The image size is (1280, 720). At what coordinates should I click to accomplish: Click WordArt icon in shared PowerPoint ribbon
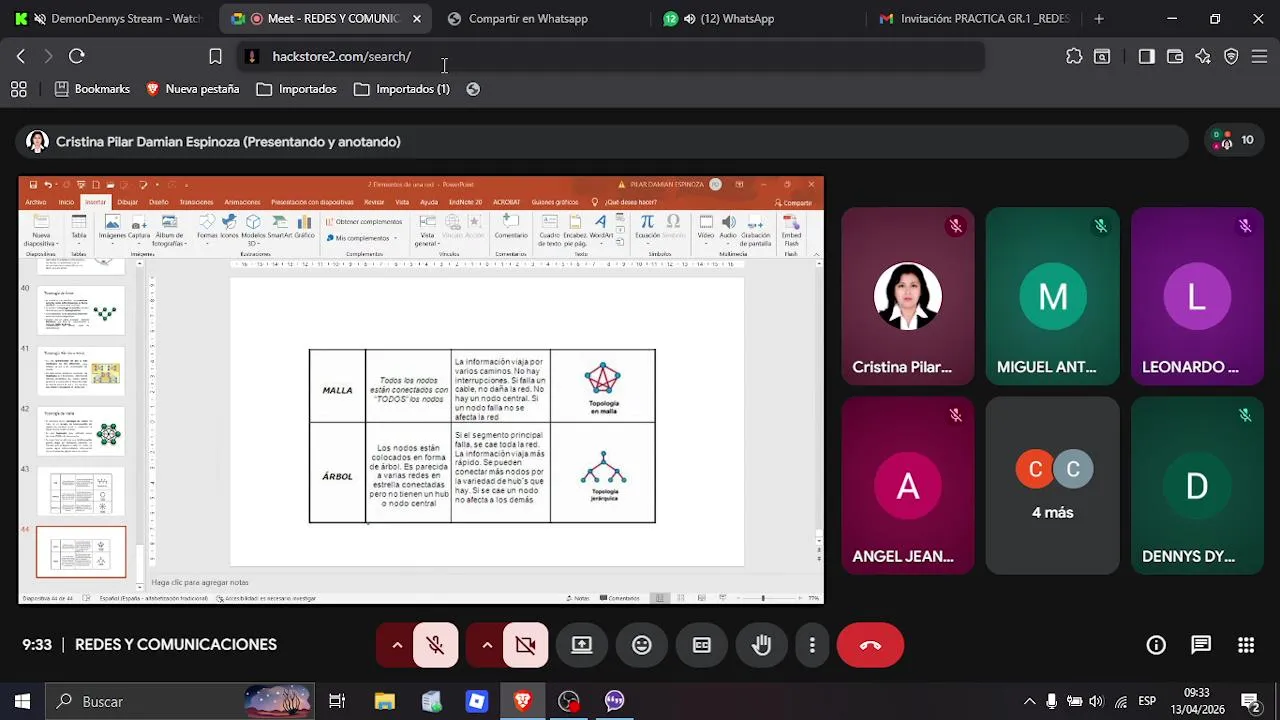[601, 227]
